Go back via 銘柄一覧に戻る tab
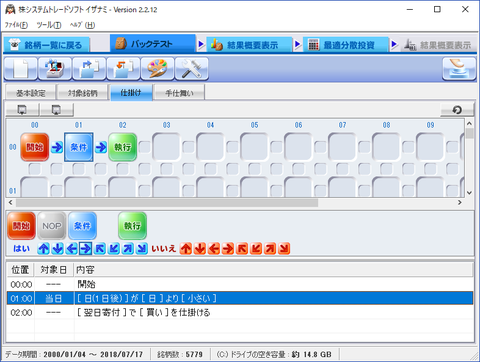 click(x=46, y=45)
